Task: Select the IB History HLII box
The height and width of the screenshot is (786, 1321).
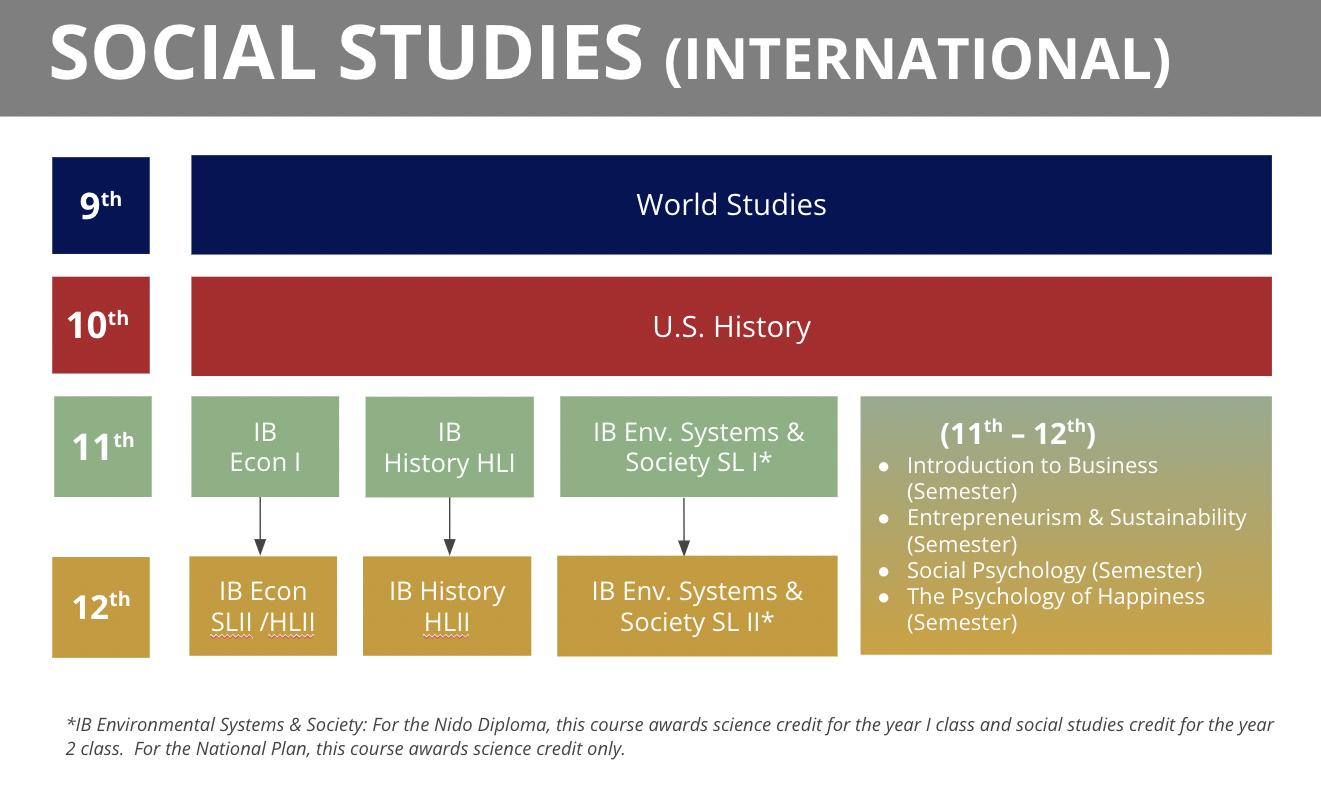Action: tap(447, 606)
